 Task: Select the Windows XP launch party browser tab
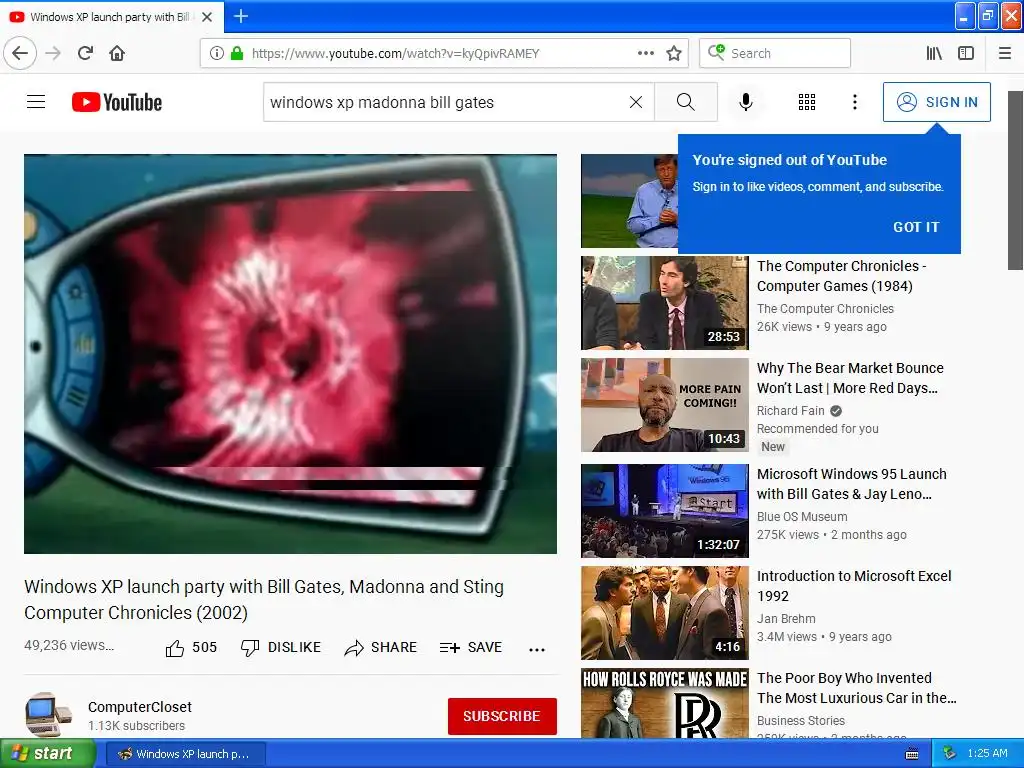pyautogui.click(x=112, y=17)
